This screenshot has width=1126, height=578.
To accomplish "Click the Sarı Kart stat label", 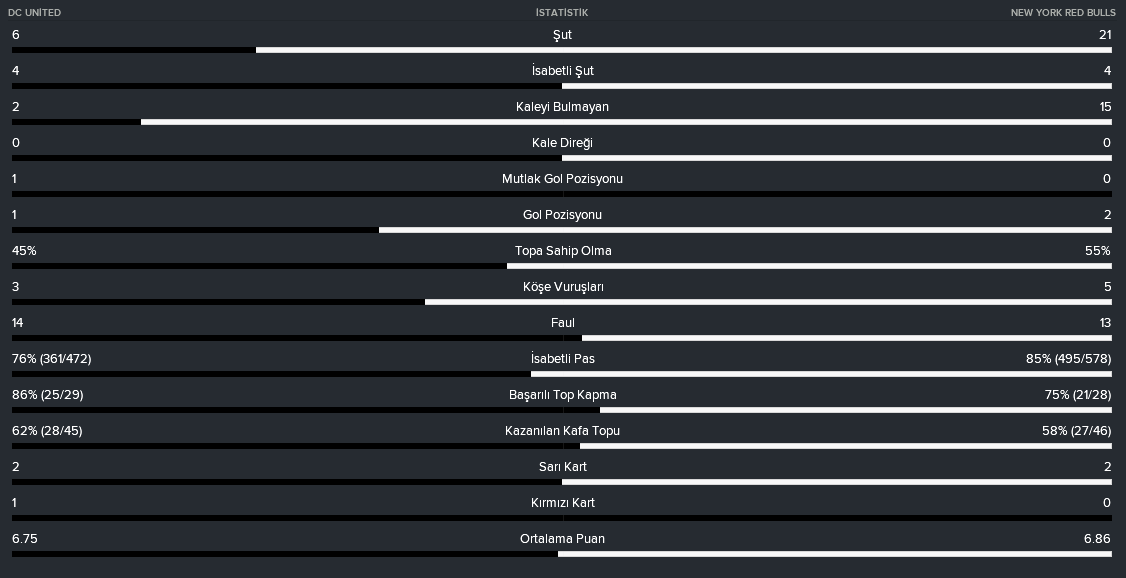I will click(x=562, y=467).
